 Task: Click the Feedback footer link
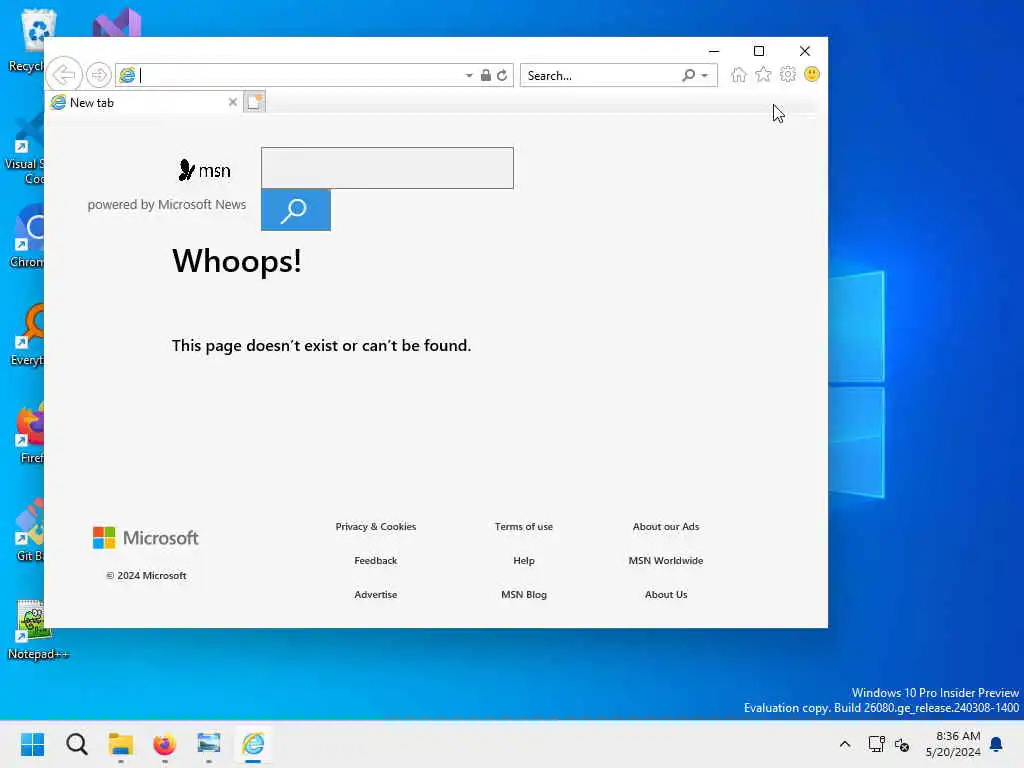(x=376, y=560)
